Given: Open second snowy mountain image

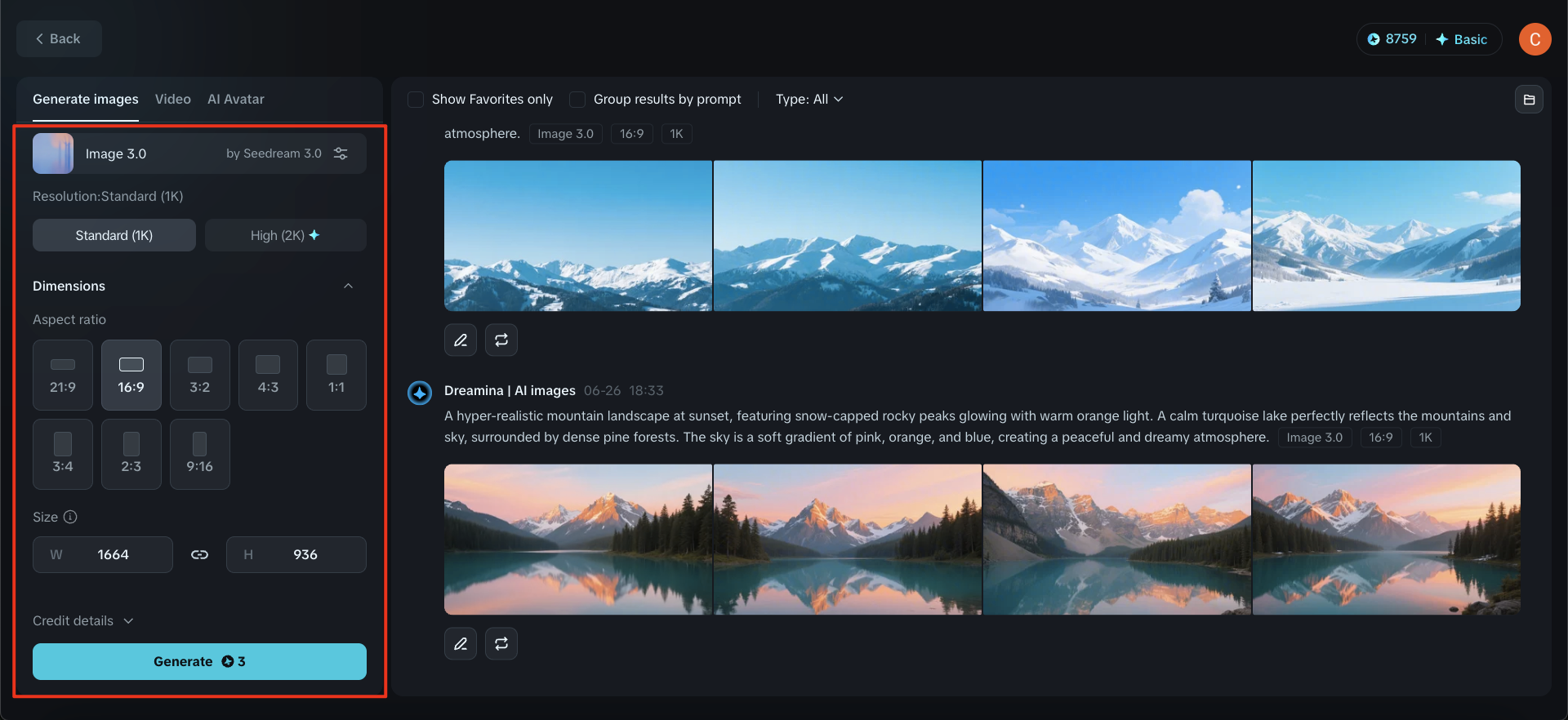Looking at the screenshot, I should 848,236.
